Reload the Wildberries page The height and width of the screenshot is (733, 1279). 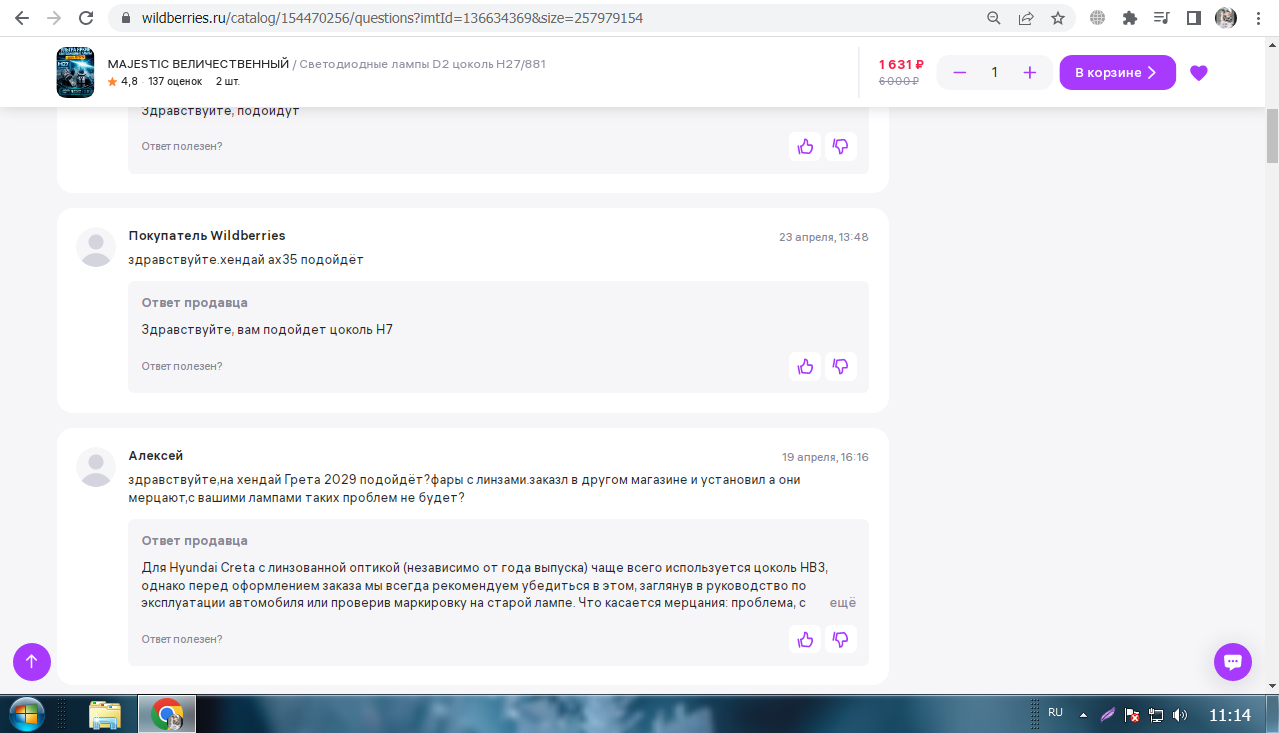[x=86, y=18]
